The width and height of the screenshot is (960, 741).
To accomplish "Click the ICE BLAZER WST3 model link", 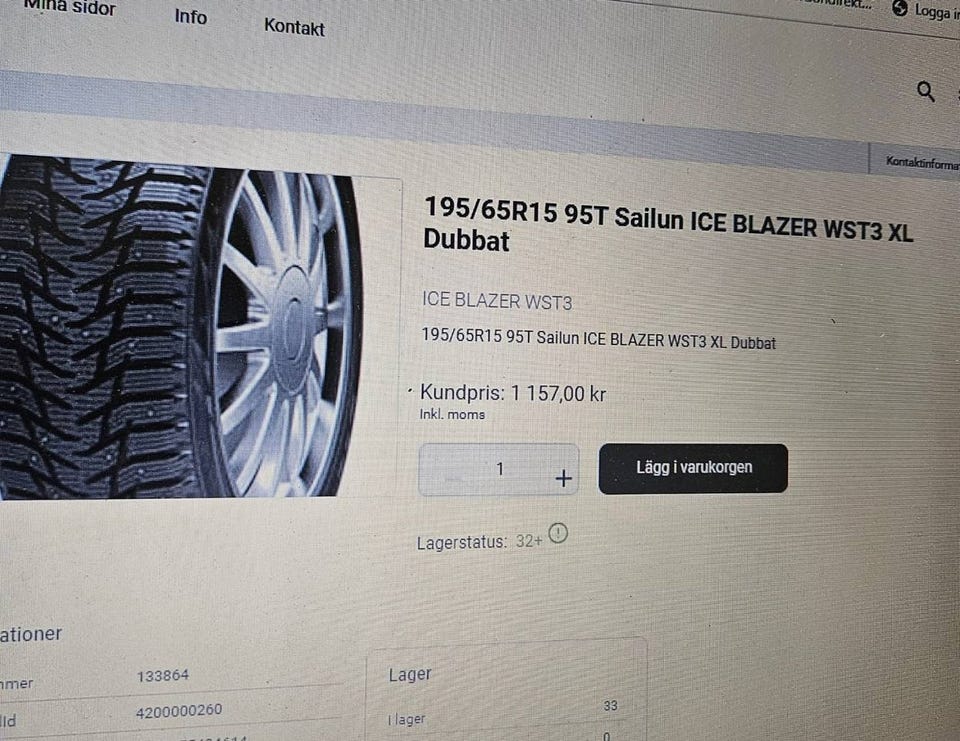I will coord(497,301).
